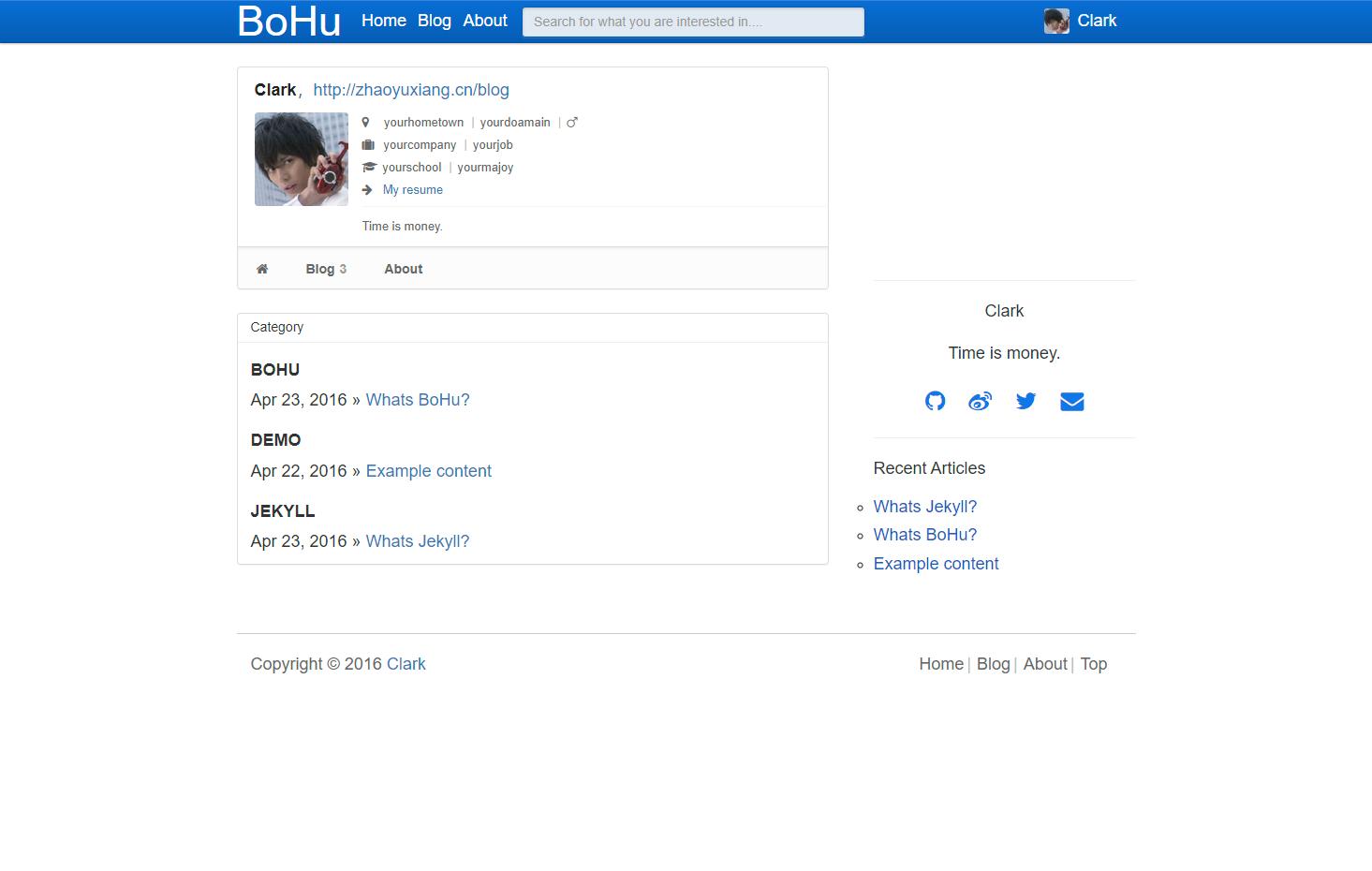
Task: Click the Example content link under DEMO
Action: point(429,471)
